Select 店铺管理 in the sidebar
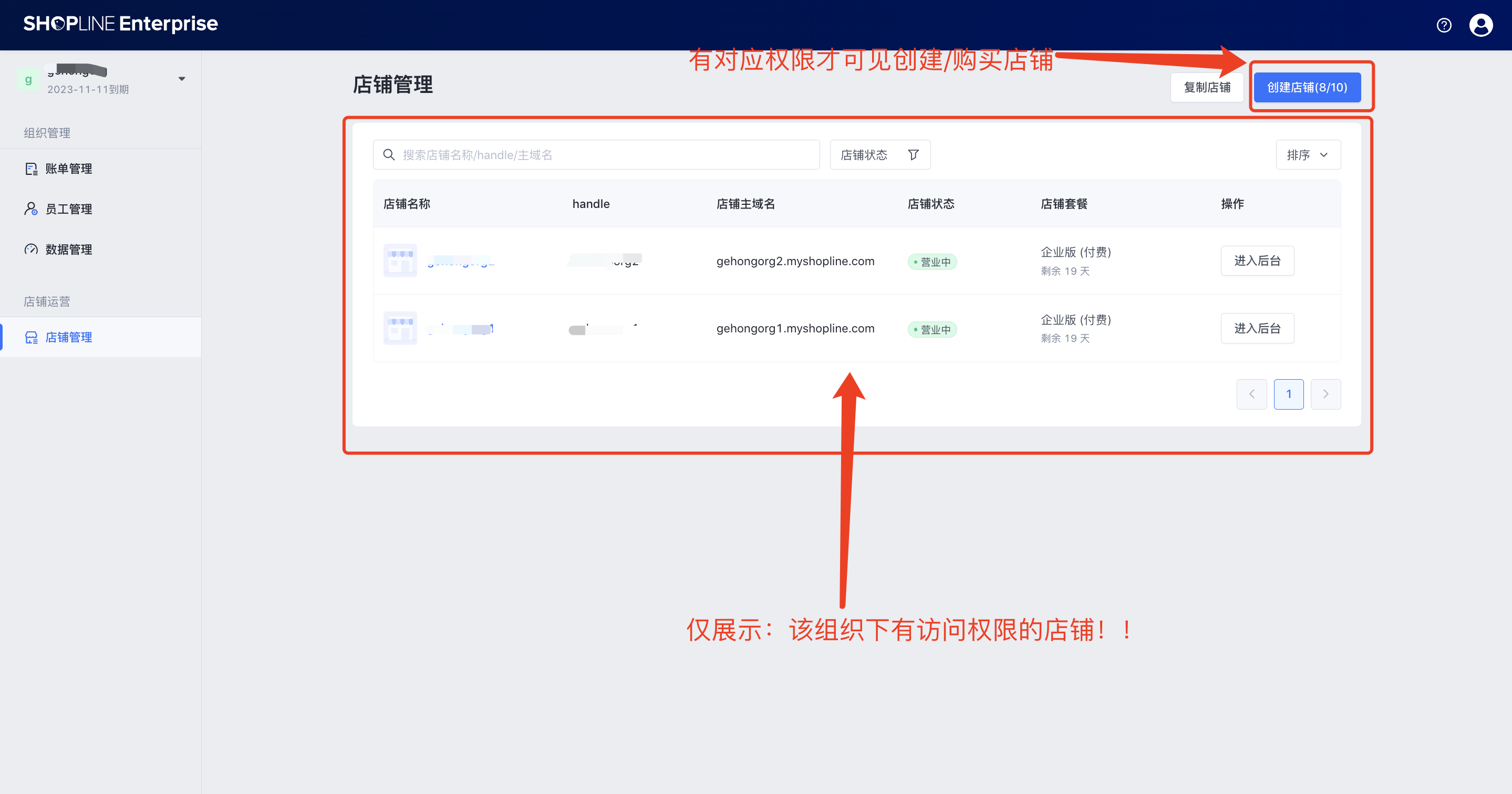 tap(69, 338)
